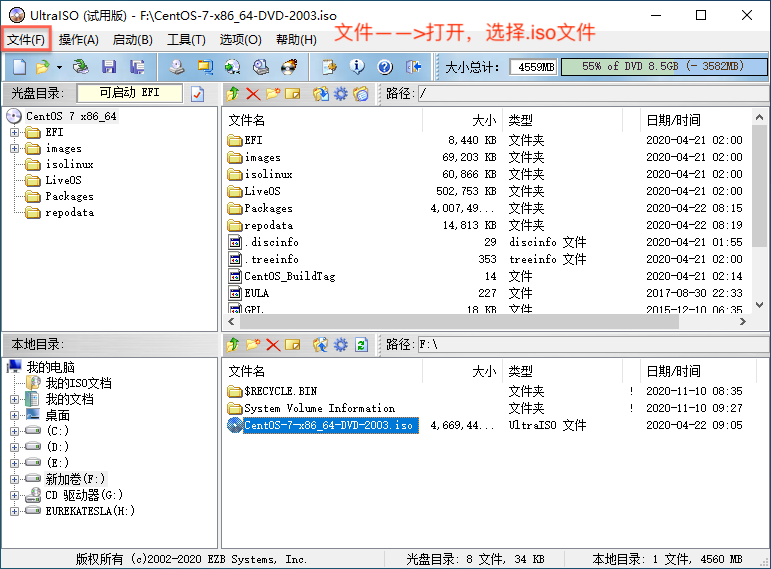Click the disc pane path field showing /

593,93
